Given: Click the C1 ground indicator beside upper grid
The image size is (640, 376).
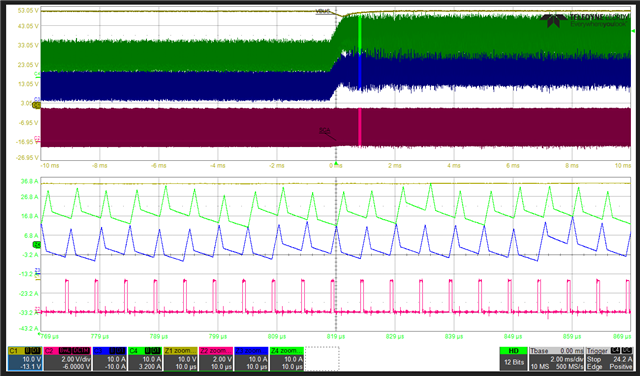Looking at the screenshot, I should point(37,105).
